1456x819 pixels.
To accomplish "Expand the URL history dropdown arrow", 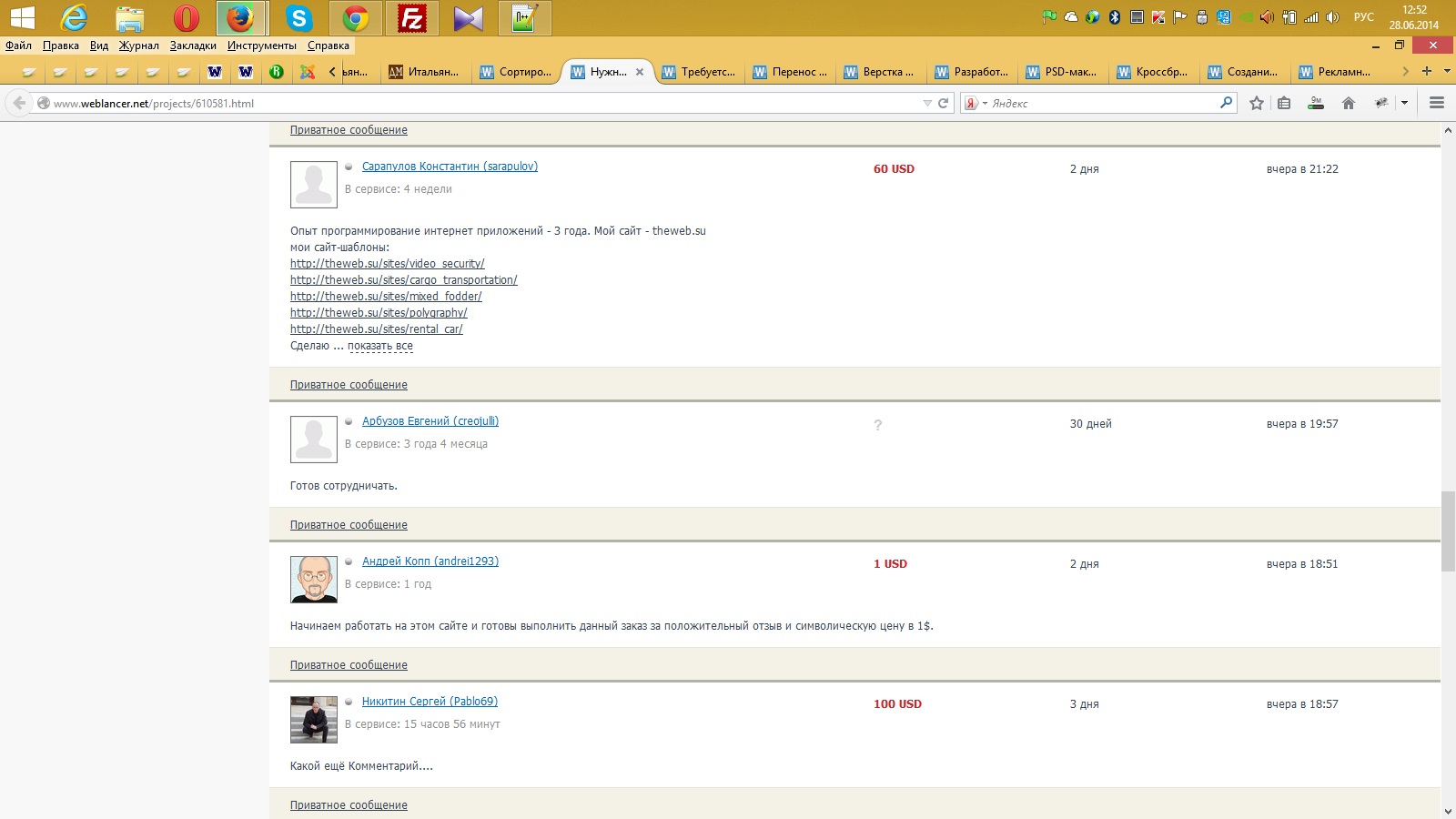I will pos(927,104).
